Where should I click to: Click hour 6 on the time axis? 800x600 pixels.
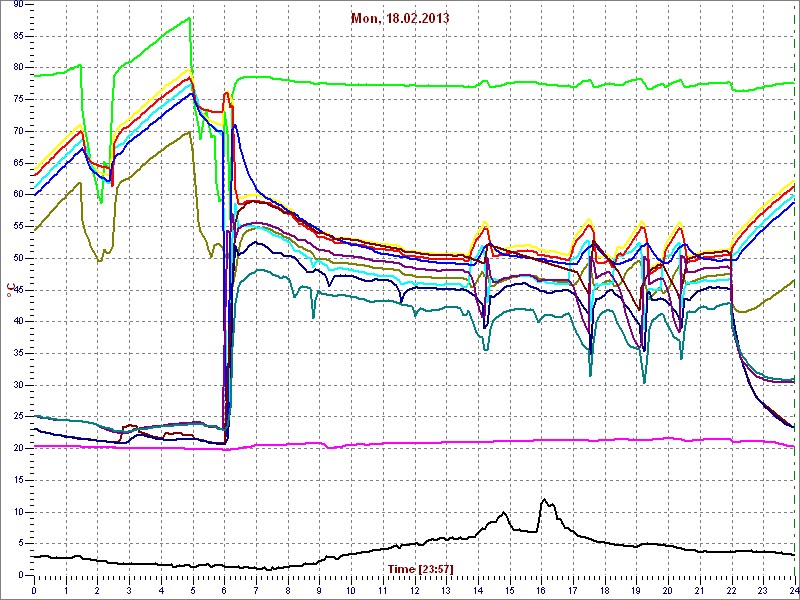pos(224,590)
